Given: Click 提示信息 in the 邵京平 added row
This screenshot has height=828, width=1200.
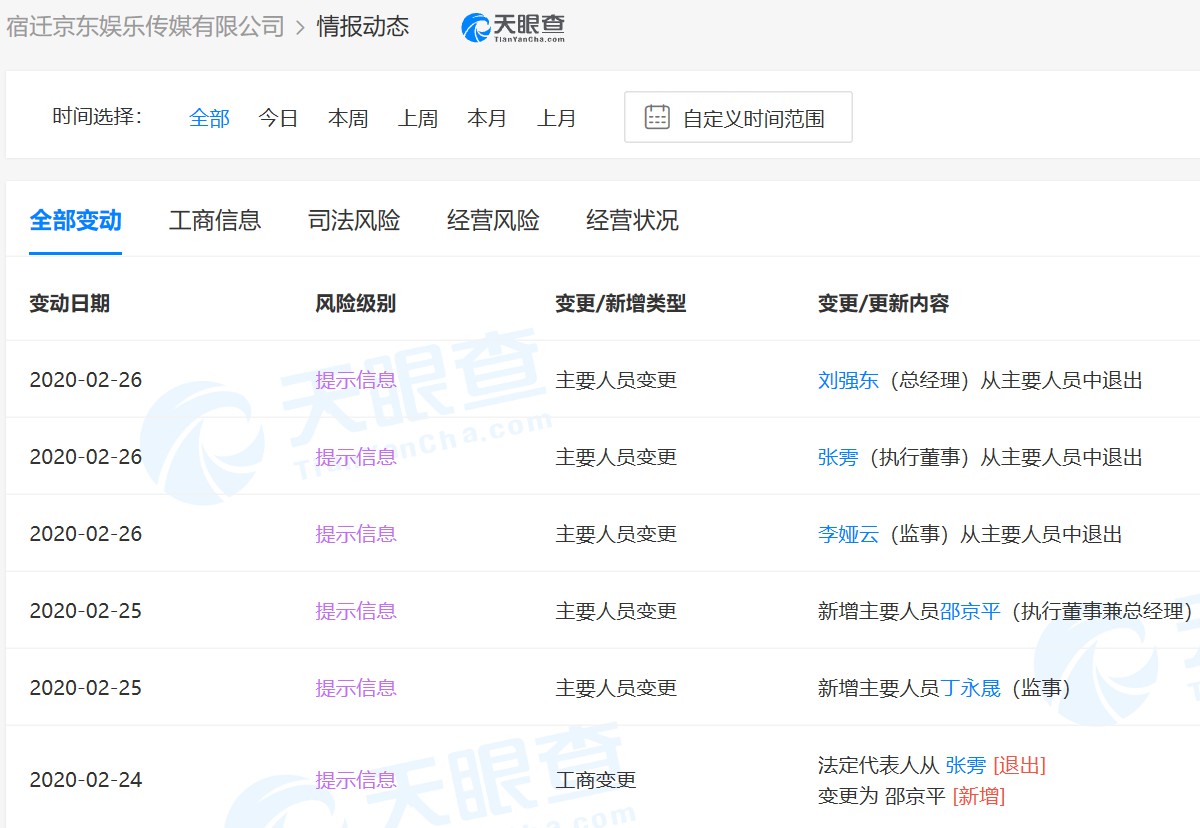Looking at the screenshot, I should 356,611.
